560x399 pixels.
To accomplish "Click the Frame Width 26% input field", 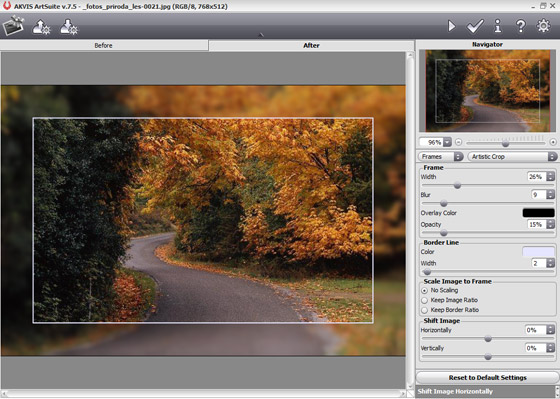I will (x=536, y=176).
